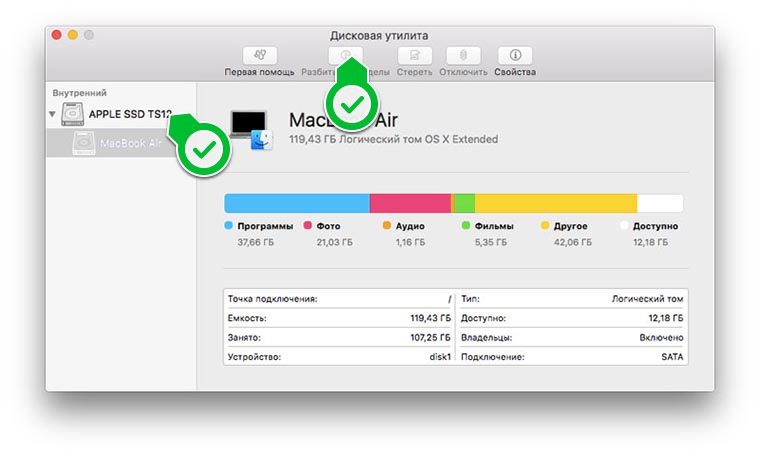Click the green dot beside Фильмы legend
The height and width of the screenshot is (456, 760).
(466, 225)
